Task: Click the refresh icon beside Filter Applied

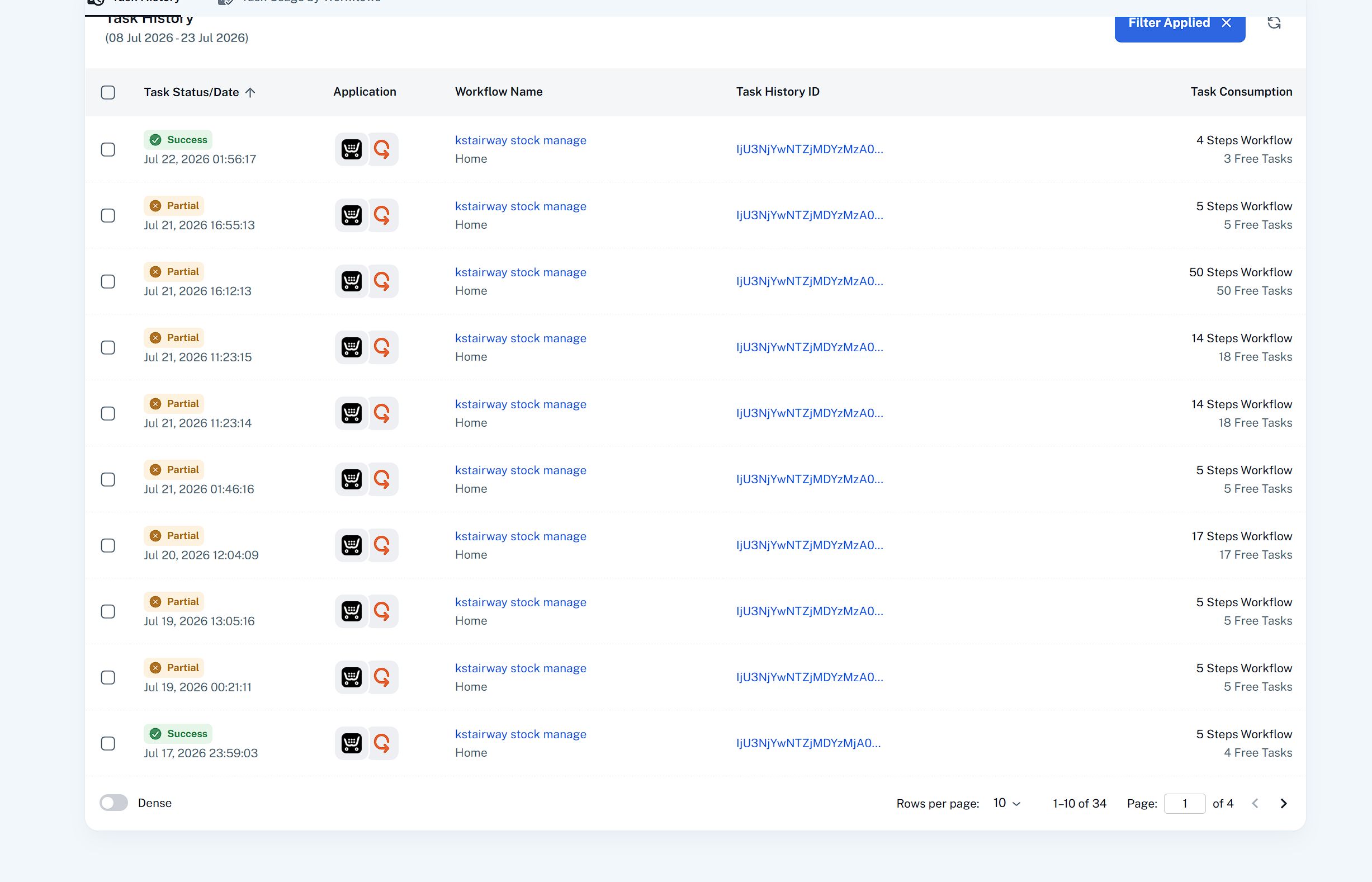Action: 1274,23
